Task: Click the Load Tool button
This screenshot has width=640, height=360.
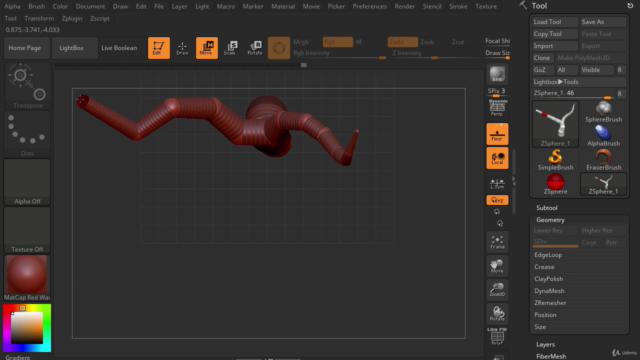Action: coord(555,22)
